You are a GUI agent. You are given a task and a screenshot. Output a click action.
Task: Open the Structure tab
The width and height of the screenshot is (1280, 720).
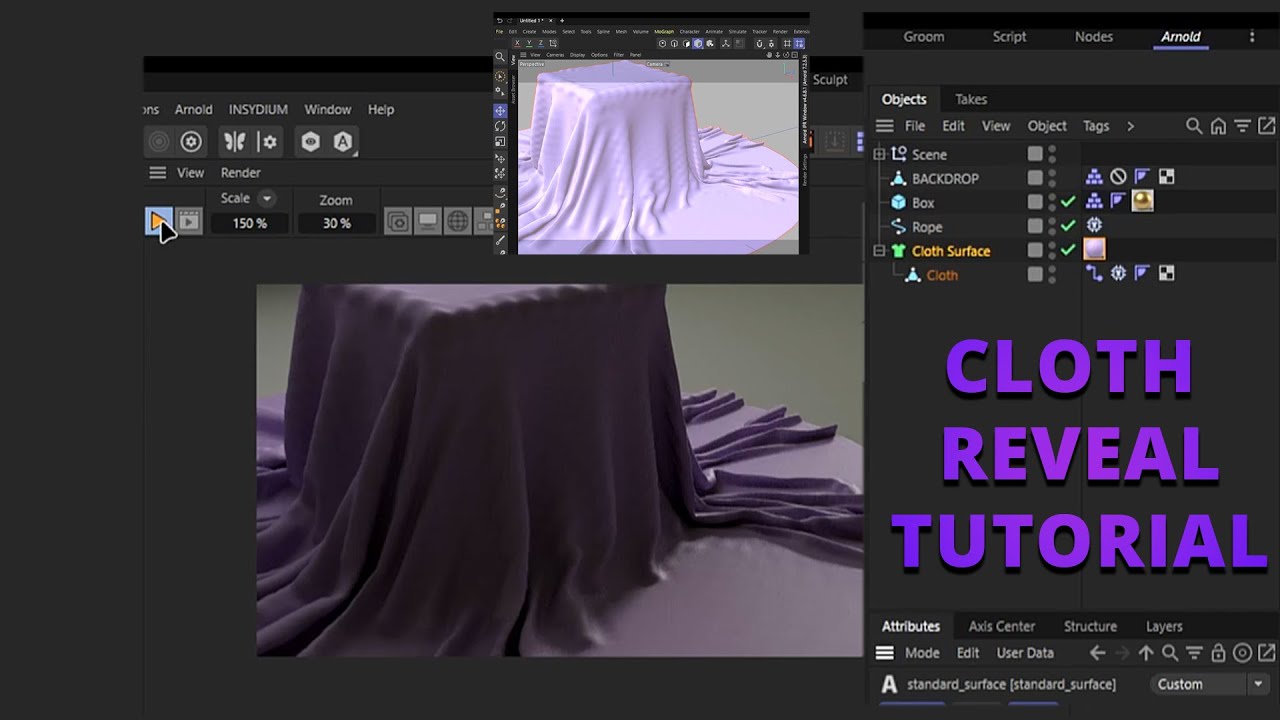point(1090,626)
